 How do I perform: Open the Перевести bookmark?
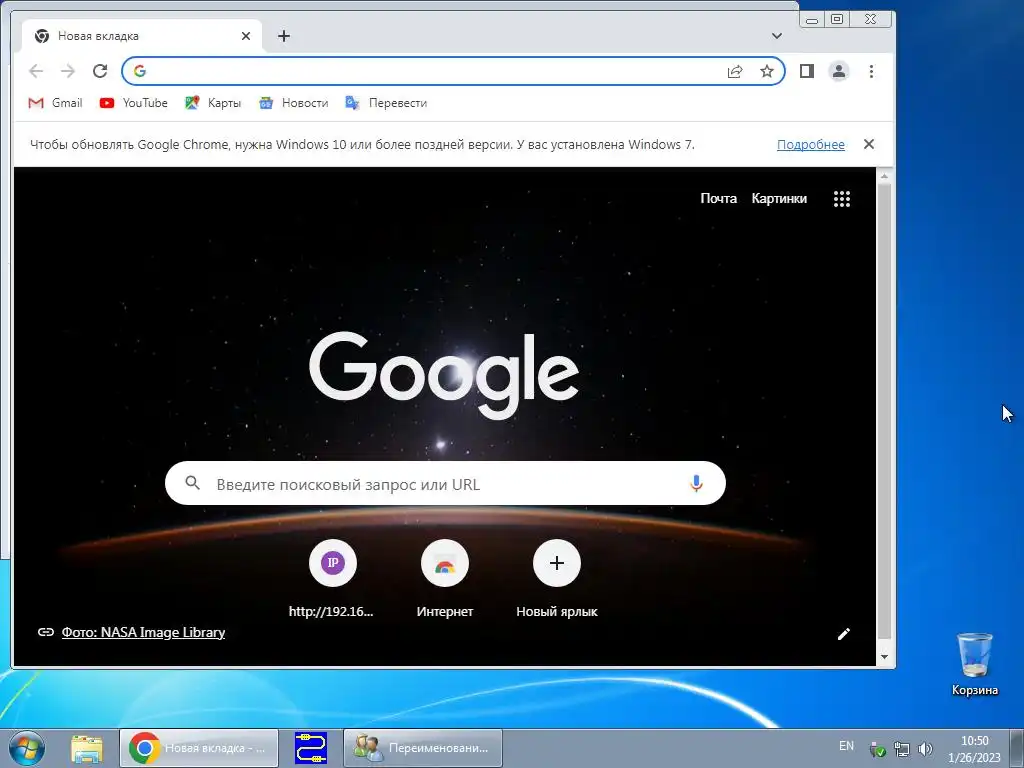point(386,103)
